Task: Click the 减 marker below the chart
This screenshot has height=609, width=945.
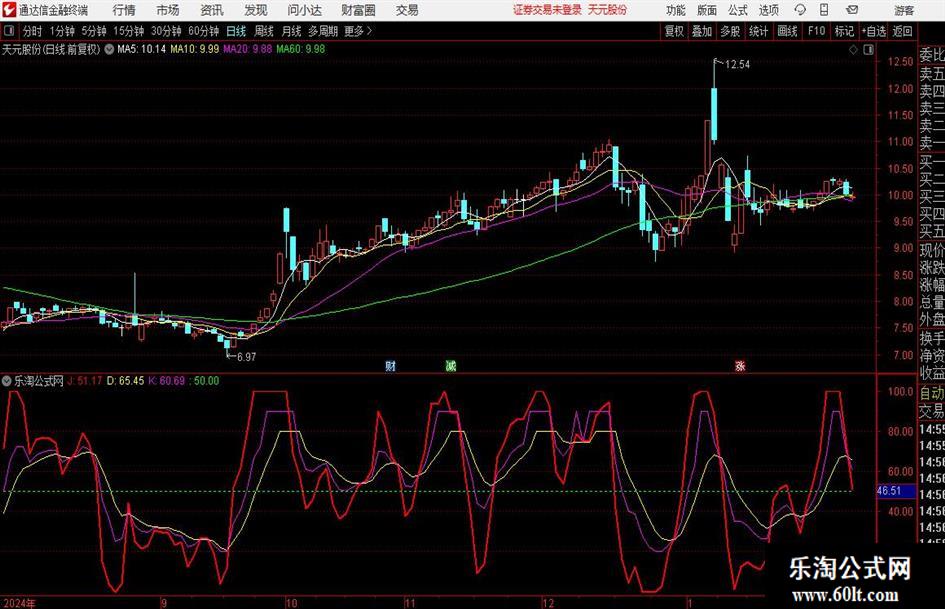Action: click(x=450, y=366)
